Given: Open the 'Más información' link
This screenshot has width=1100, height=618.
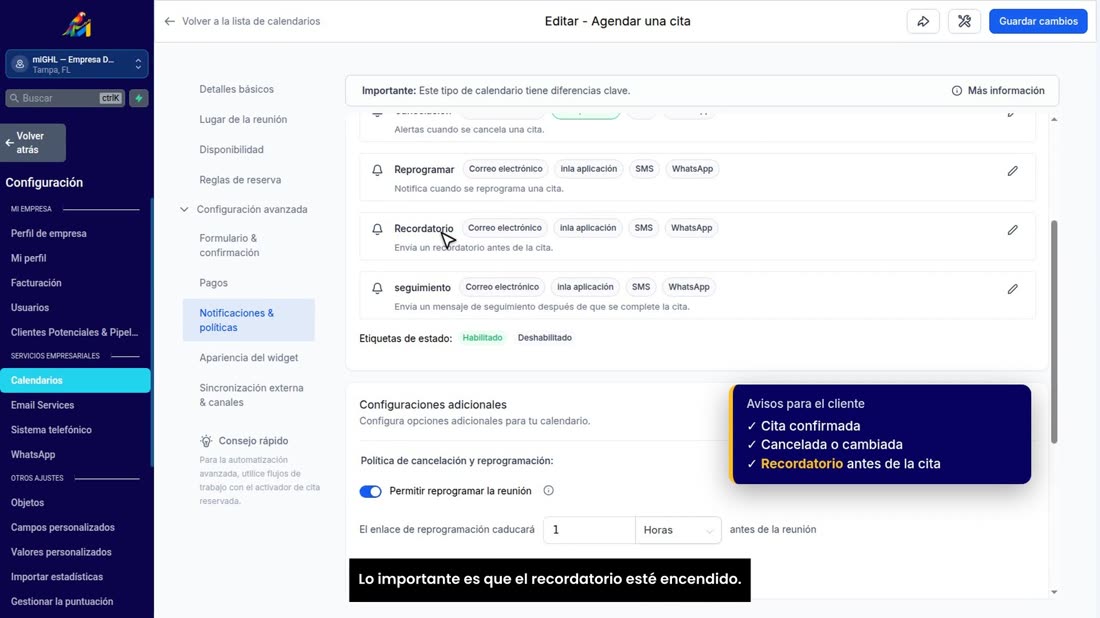Looking at the screenshot, I should [1005, 90].
